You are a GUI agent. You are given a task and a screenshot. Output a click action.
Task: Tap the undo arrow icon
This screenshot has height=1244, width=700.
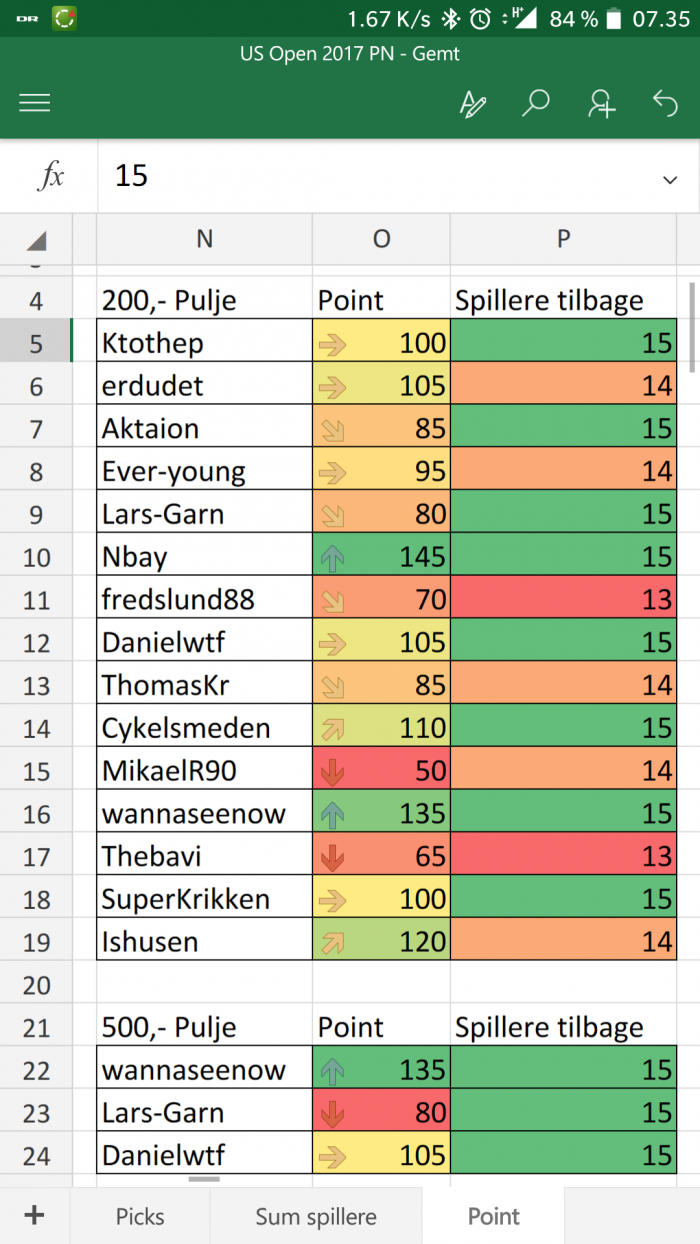pos(665,103)
